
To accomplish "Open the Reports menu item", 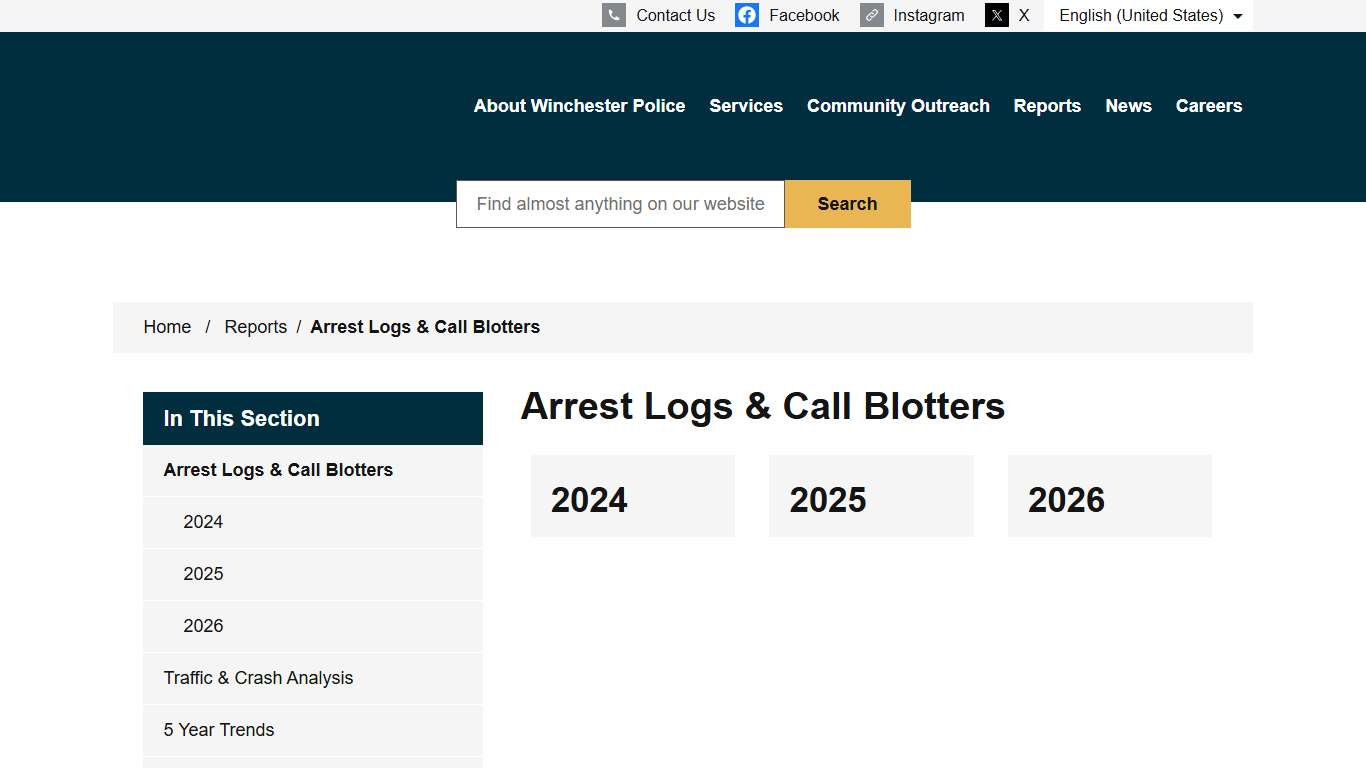I will 1047,105.
